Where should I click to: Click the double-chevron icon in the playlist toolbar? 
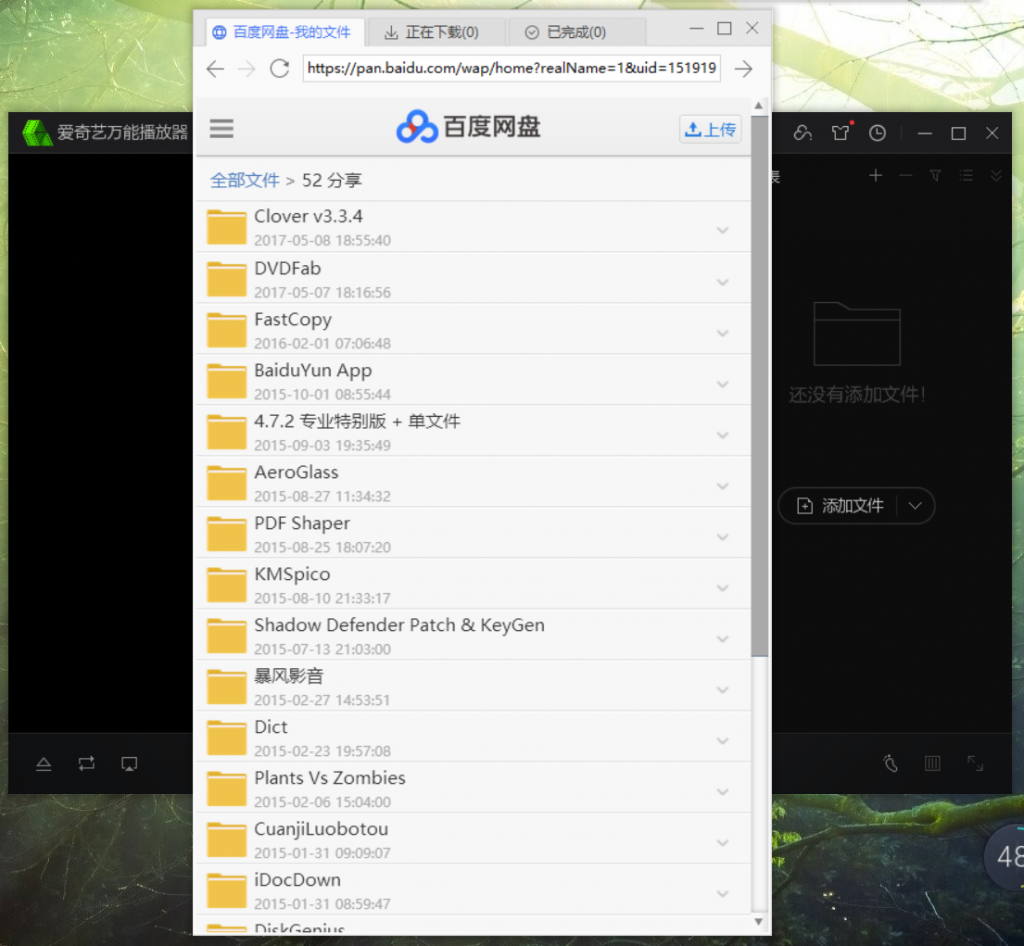pos(996,175)
